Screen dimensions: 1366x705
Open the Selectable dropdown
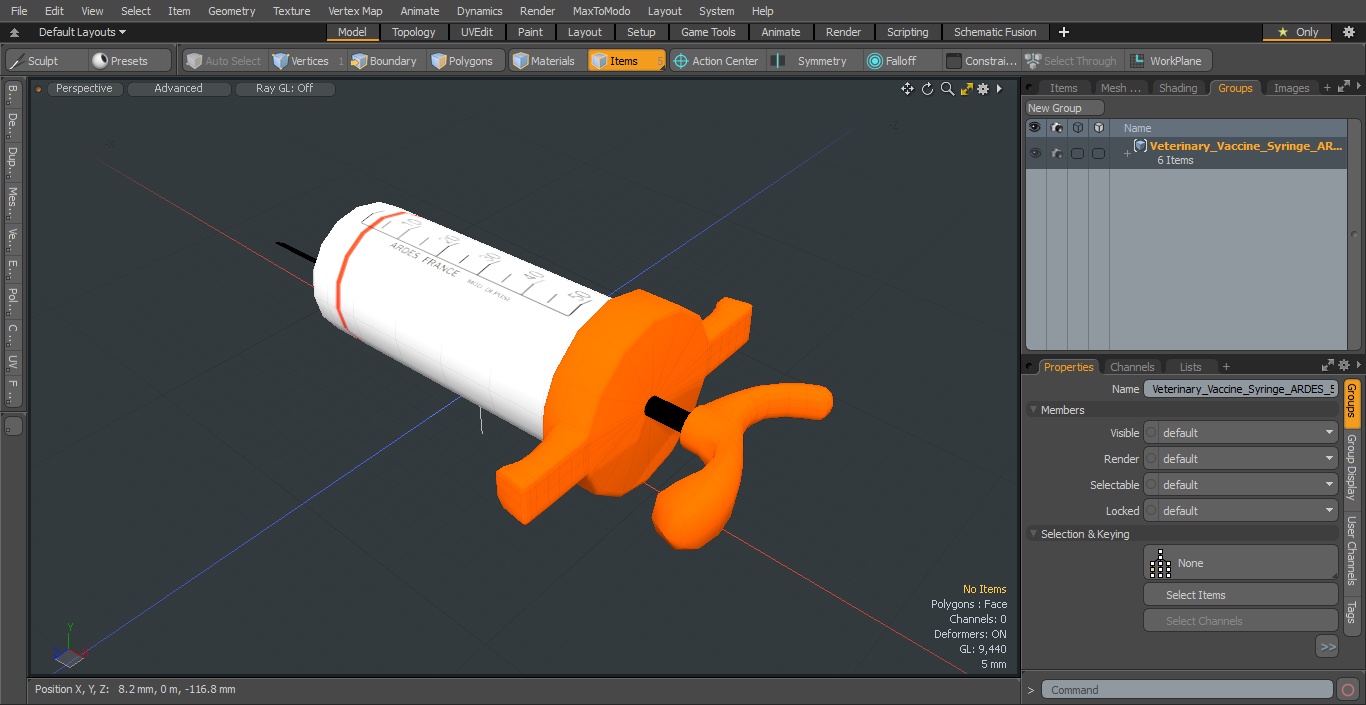[1240, 485]
